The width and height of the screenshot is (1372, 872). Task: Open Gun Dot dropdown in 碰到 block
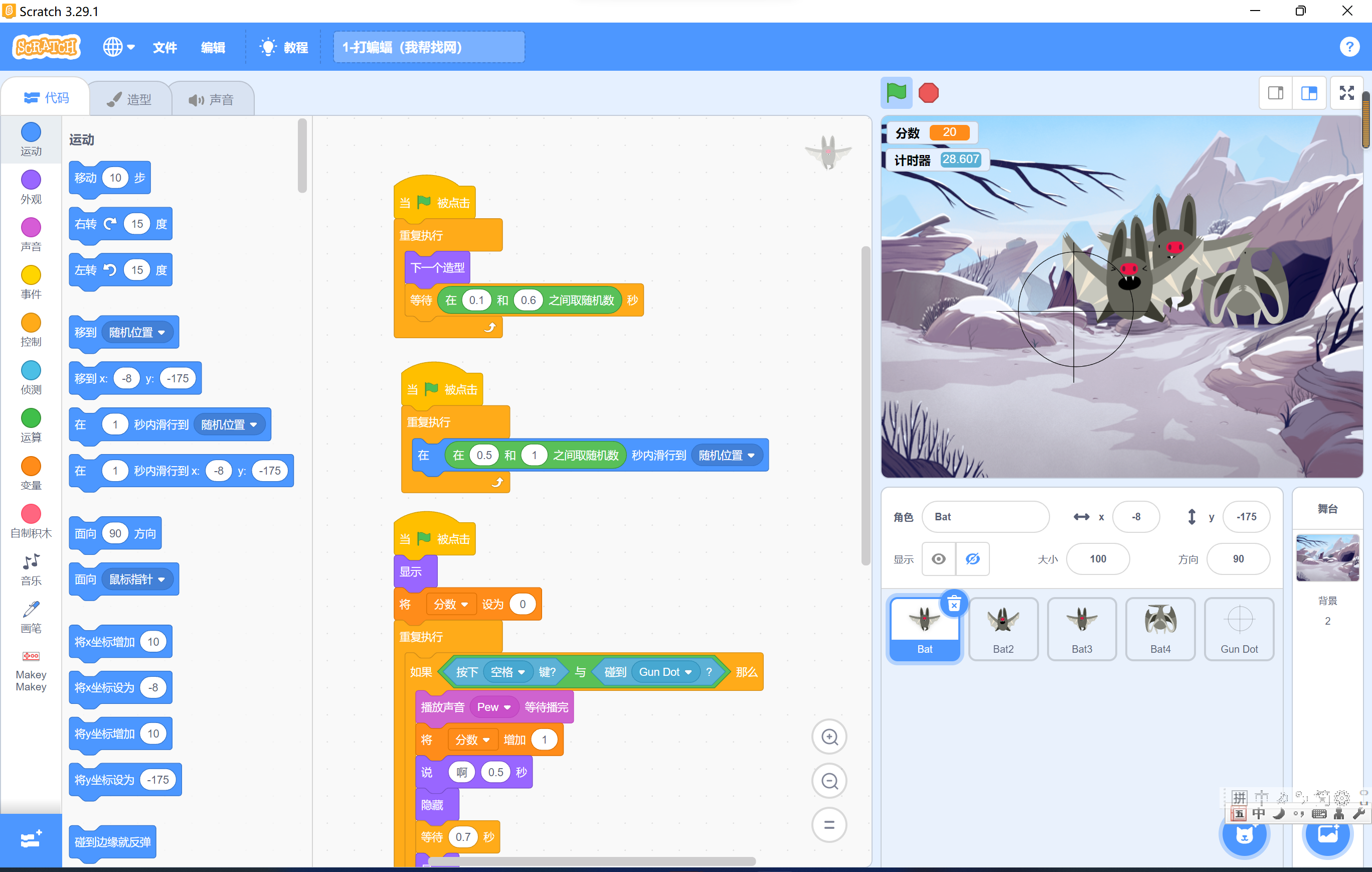point(665,672)
